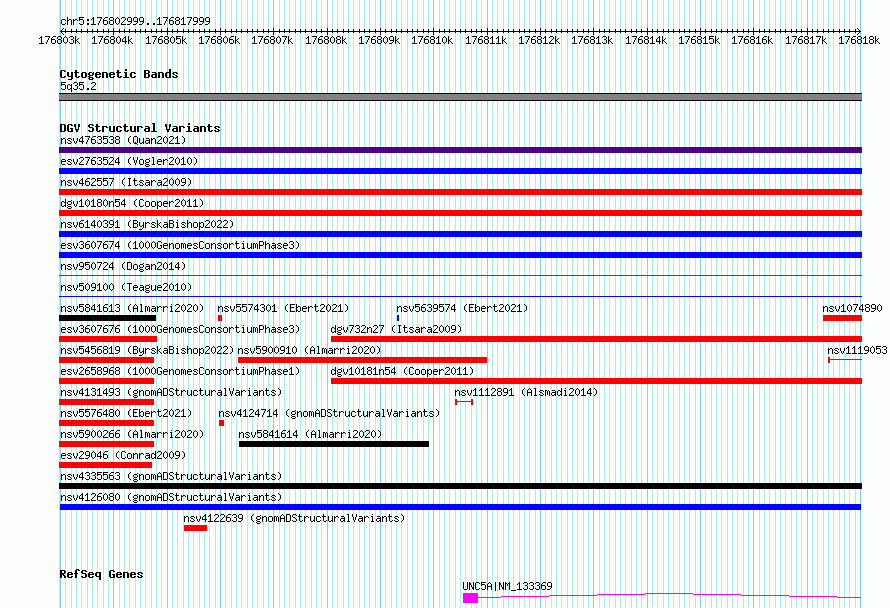Open the UNC5A|NM_133369 gene label
The height and width of the screenshot is (608, 890).
(507, 586)
